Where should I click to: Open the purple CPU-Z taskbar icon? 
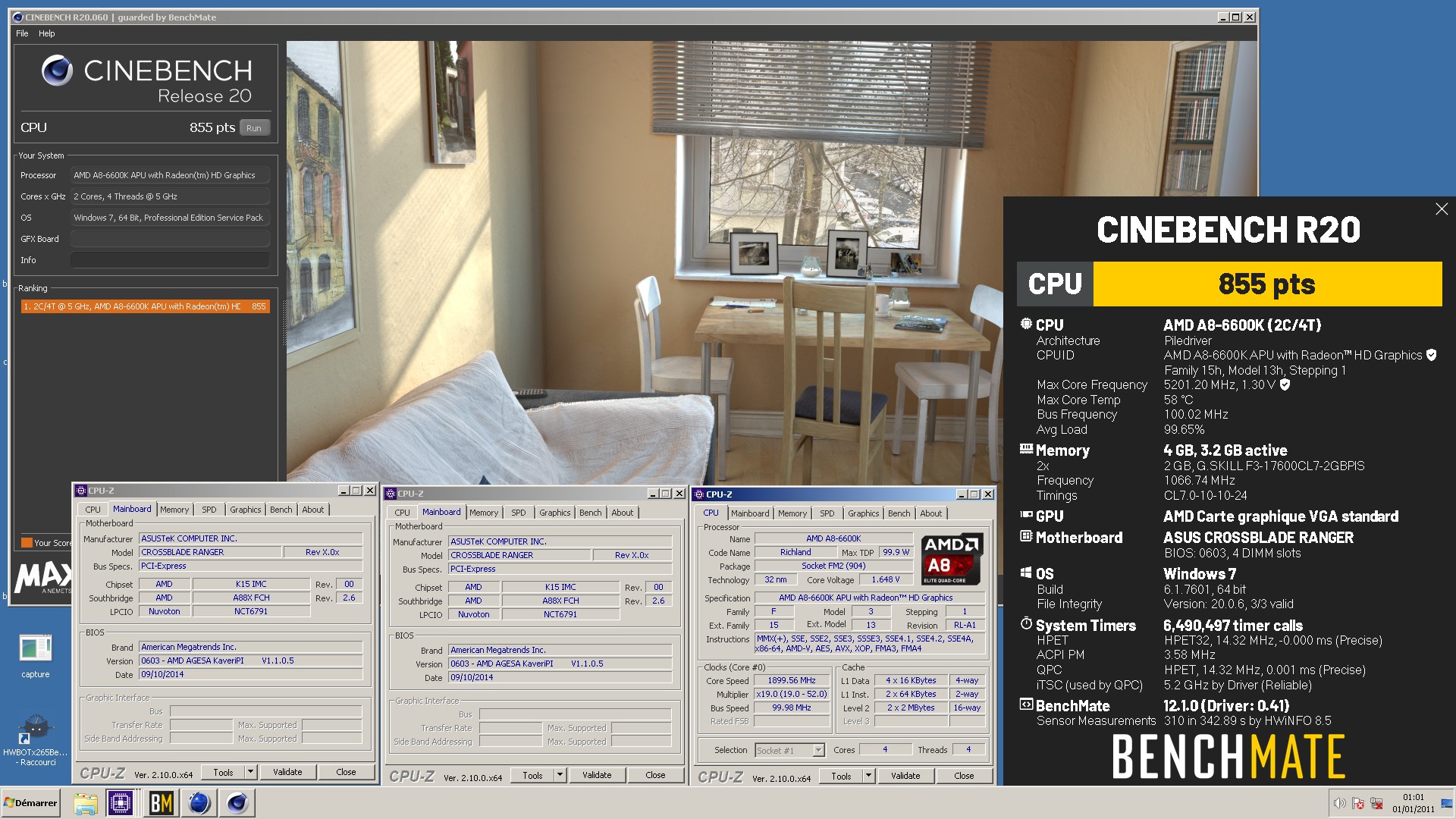pyautogui.click(x=121, y=803)
